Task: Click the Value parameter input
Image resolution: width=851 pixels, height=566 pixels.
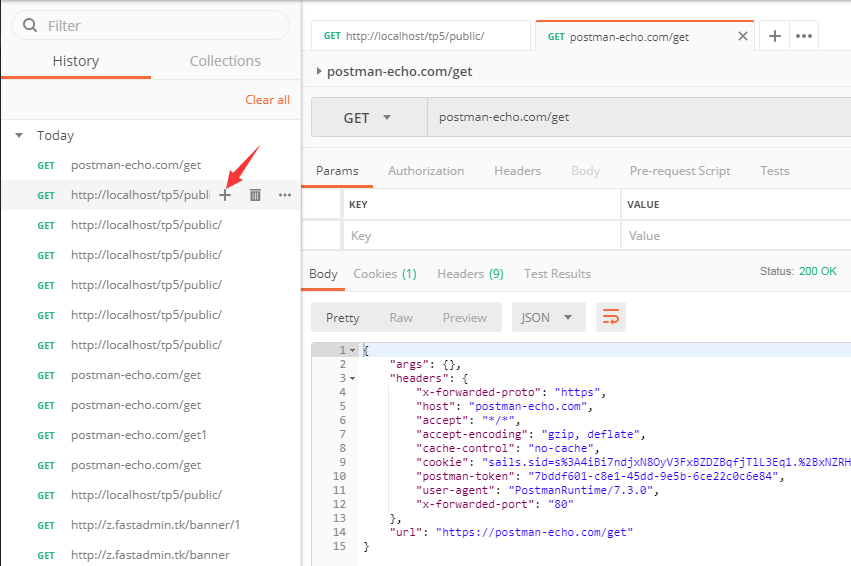Action: pyautogui.click(x=736, y=236)
